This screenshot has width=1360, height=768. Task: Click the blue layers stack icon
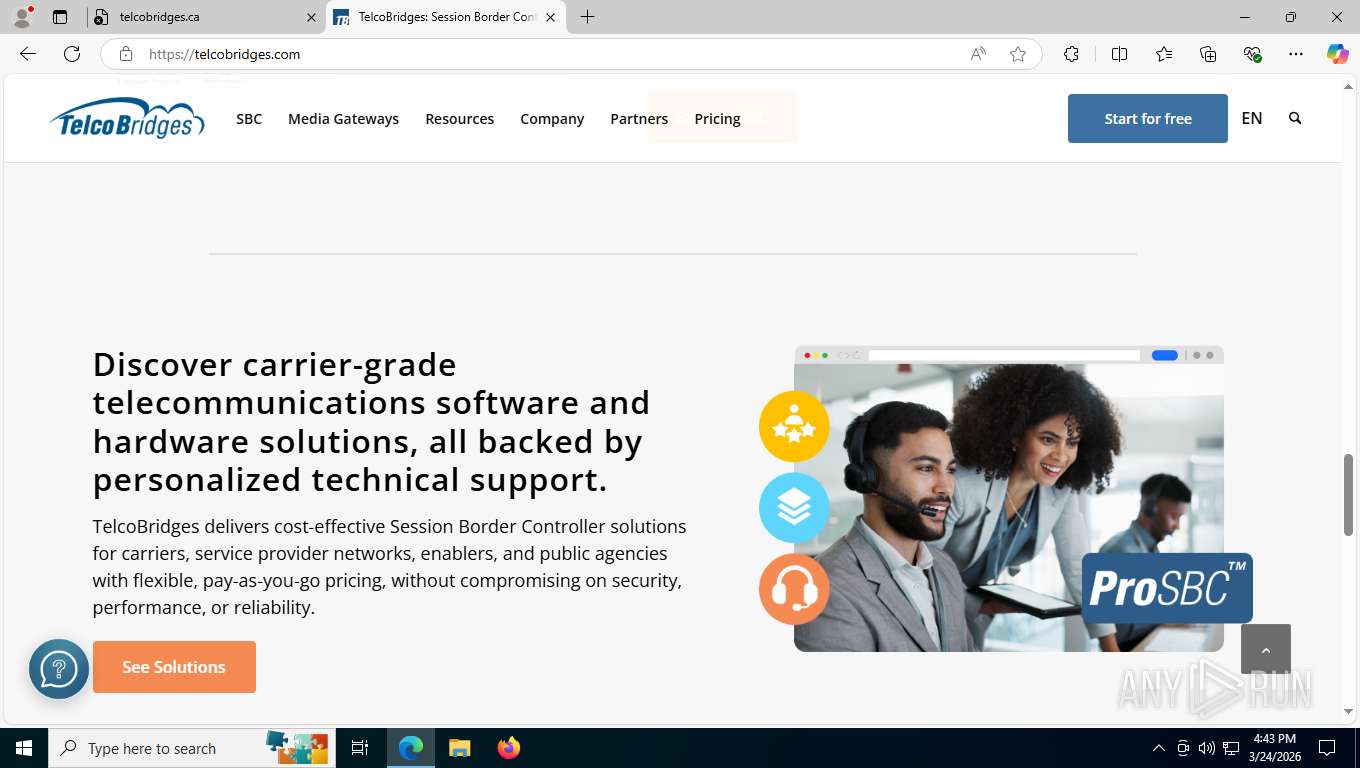pos(794,508)
